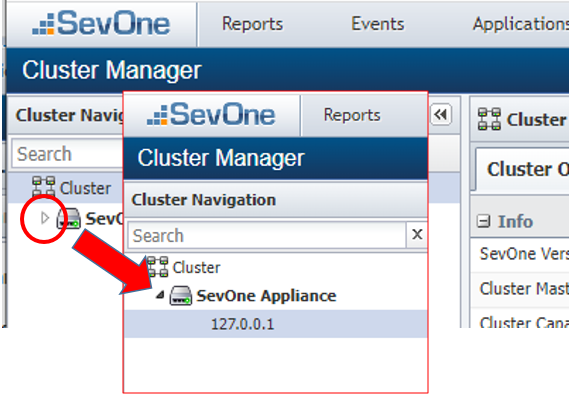Screen dimensions: 571x394
Task: Select the SevOne Appliance tree node label
Action: [266, 296]
